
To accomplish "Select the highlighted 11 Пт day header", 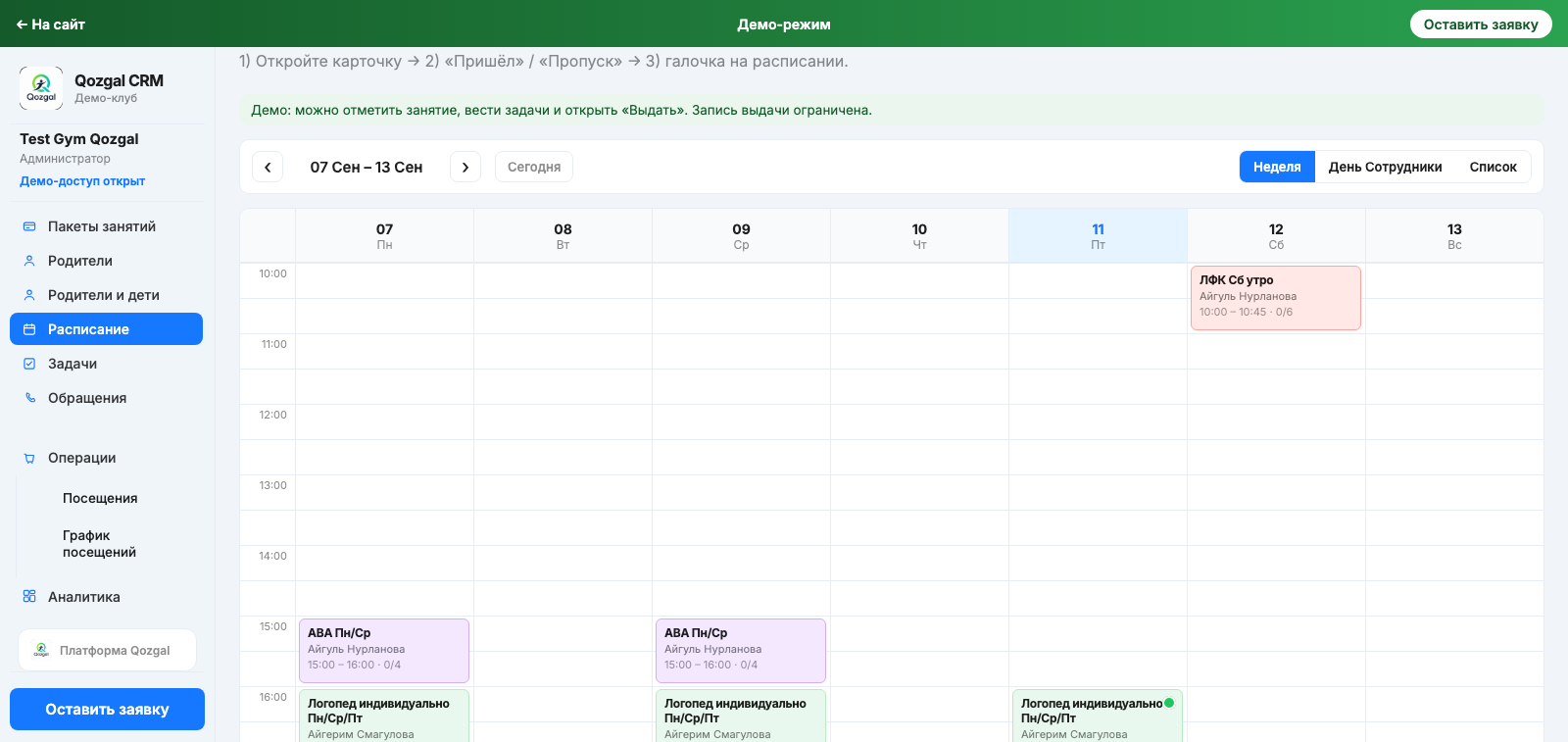I will tap(1098, 235).
